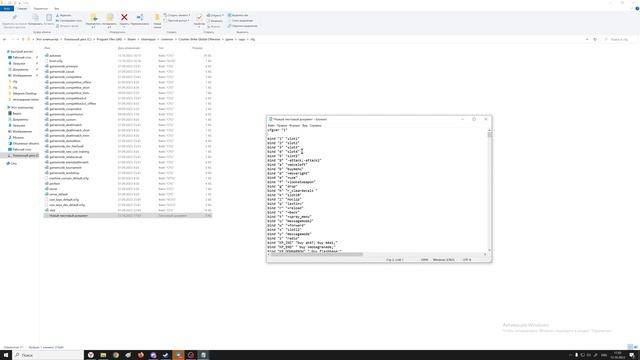This screenshot has width=640, height=360.
Task: Click Invert selection in the ribbon
Action: pyautogui.click(x=243, y=26)
